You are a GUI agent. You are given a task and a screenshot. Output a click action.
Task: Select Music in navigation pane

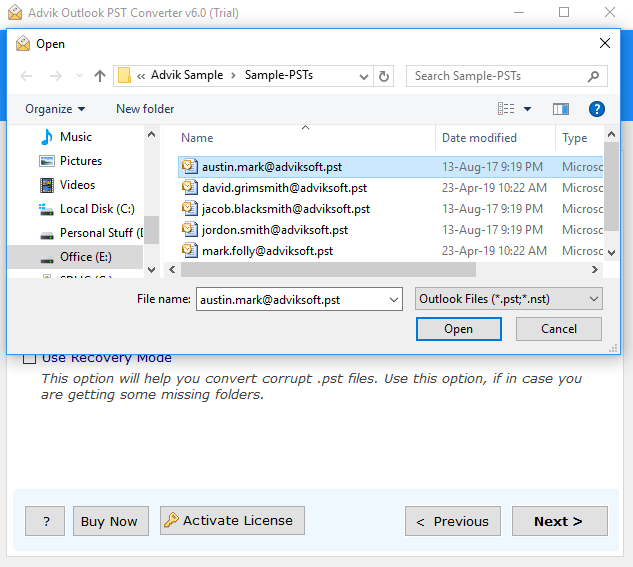75,137
